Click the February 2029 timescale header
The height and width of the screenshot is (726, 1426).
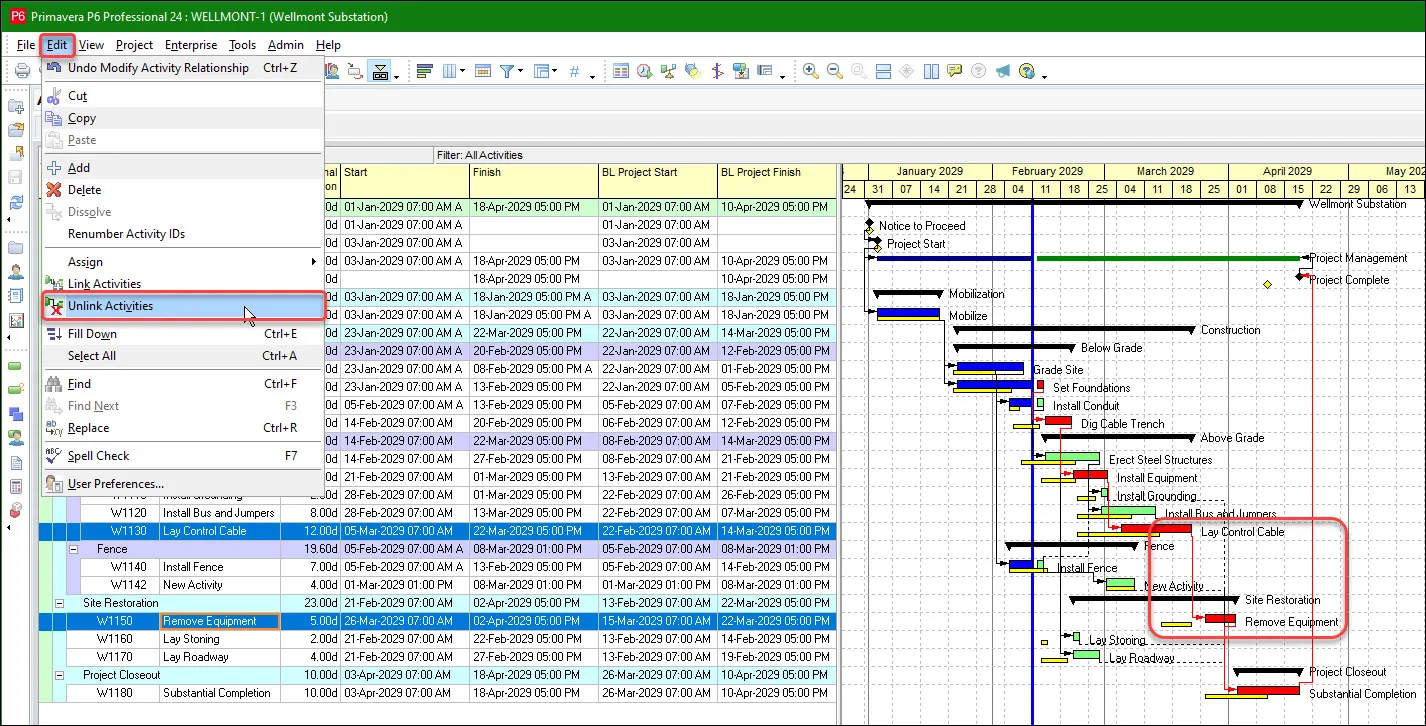[1047, 171]
